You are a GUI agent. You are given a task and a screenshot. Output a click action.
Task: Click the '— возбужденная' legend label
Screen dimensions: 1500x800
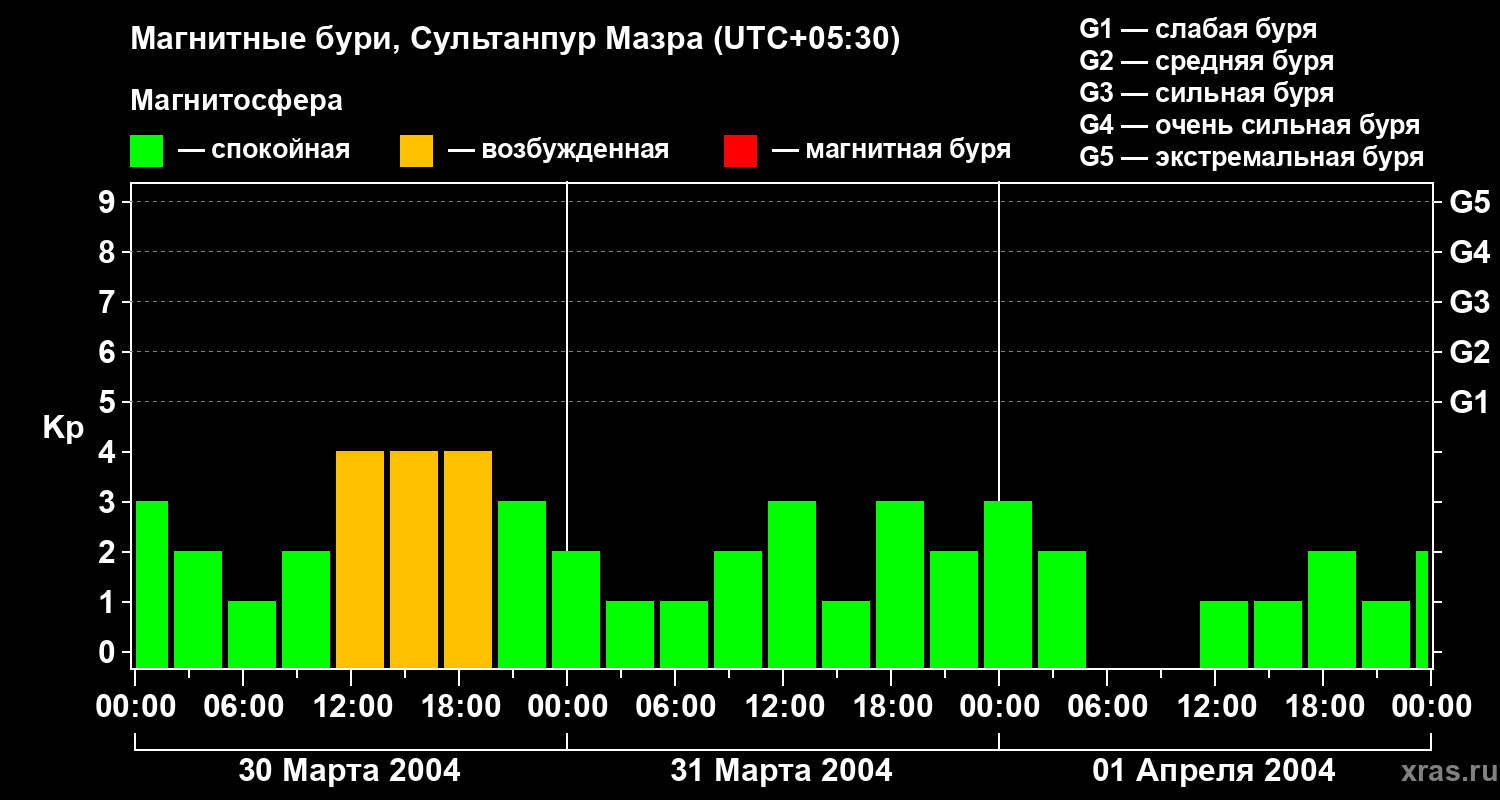click(x=558, y=150)
